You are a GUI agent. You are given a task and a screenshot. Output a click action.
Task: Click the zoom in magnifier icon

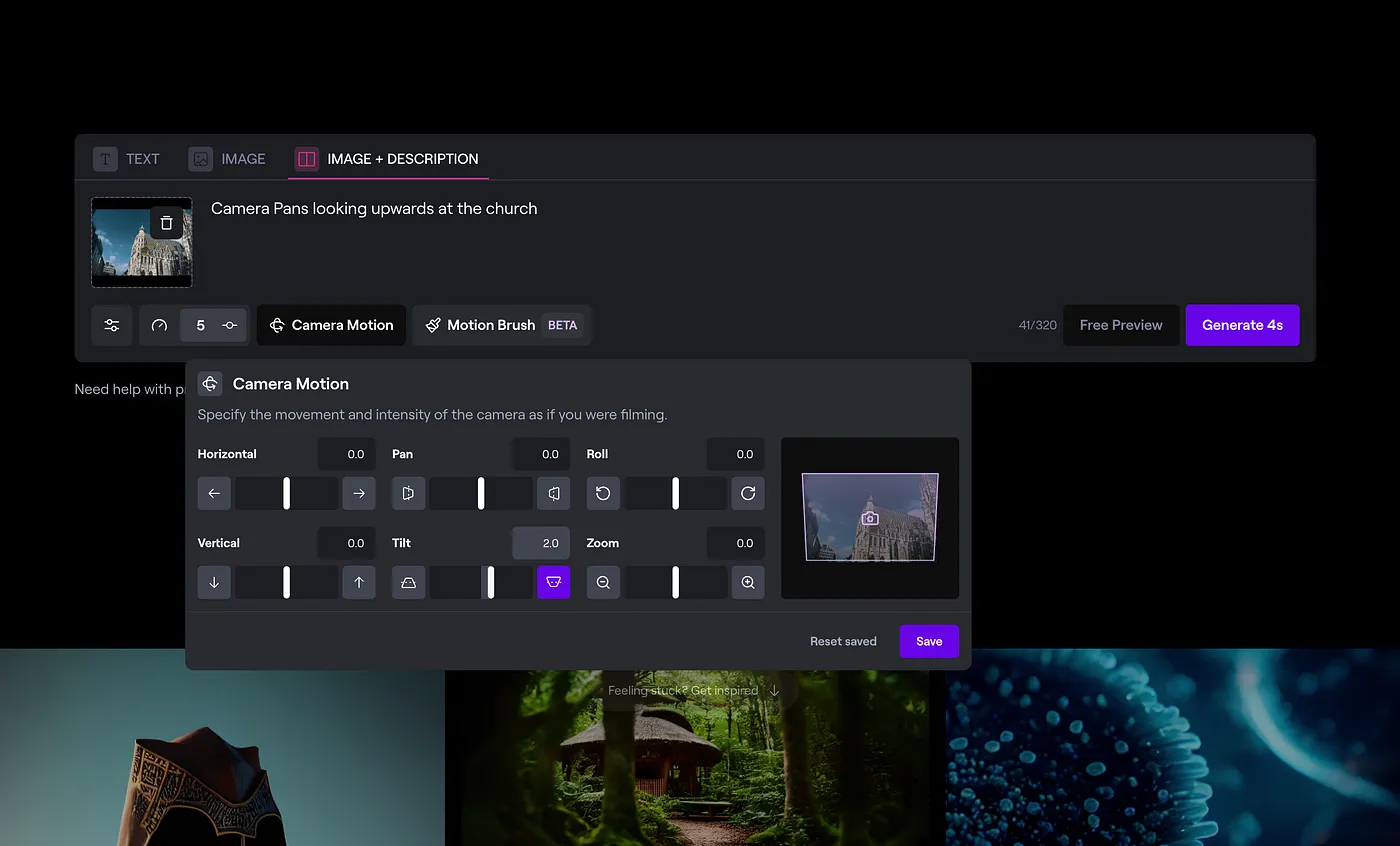pyautogui.click(x=748, y=582)
